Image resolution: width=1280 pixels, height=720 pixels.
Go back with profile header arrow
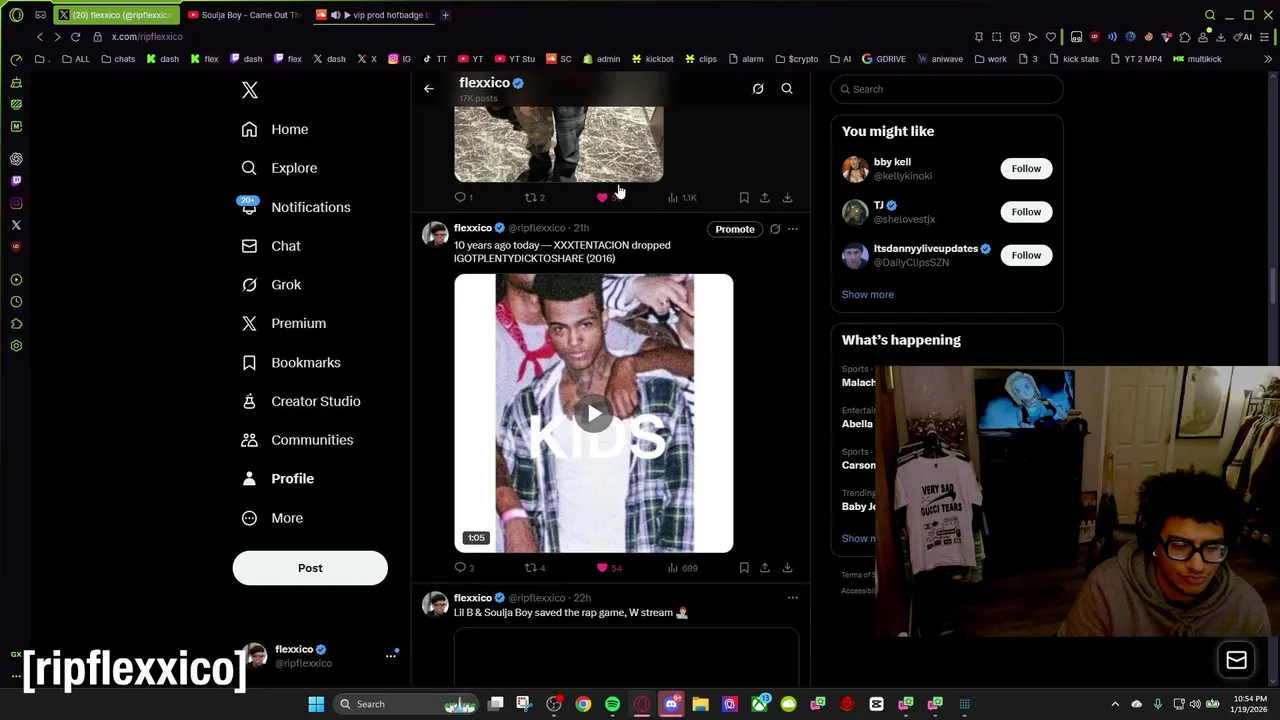(x=428, y=89)
